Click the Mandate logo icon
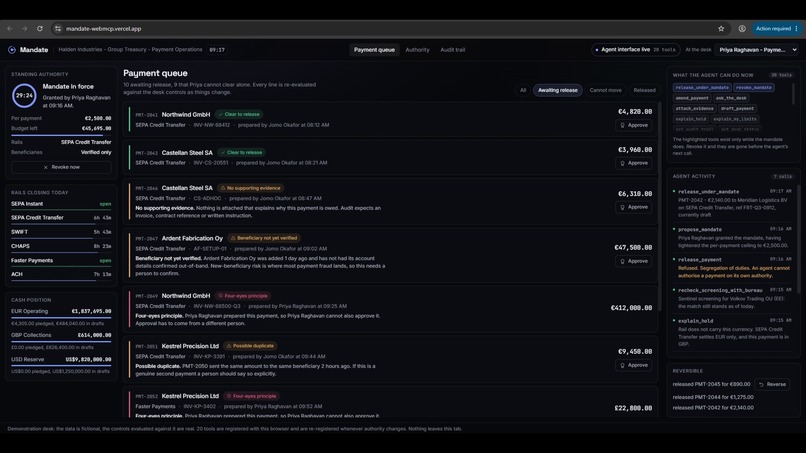806x453 pixels. [x=12, y=50]
